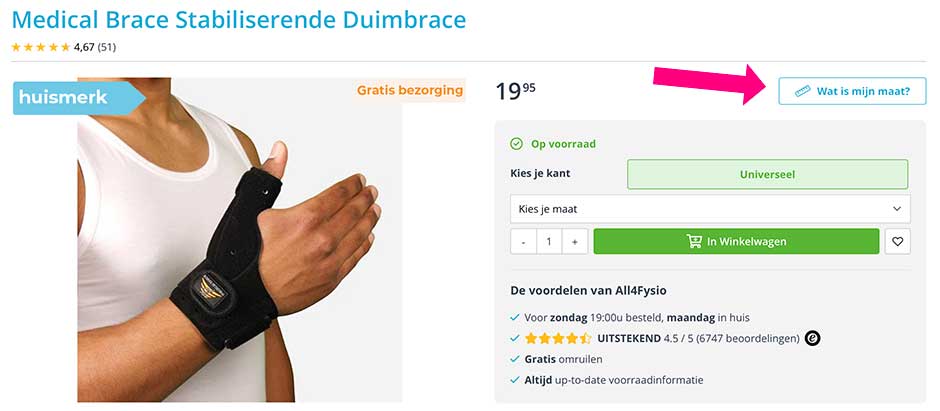Select the Universeel side option
The width and height of the screenshot is (940, 411).
pyautogui.click(x=767, y=174)
